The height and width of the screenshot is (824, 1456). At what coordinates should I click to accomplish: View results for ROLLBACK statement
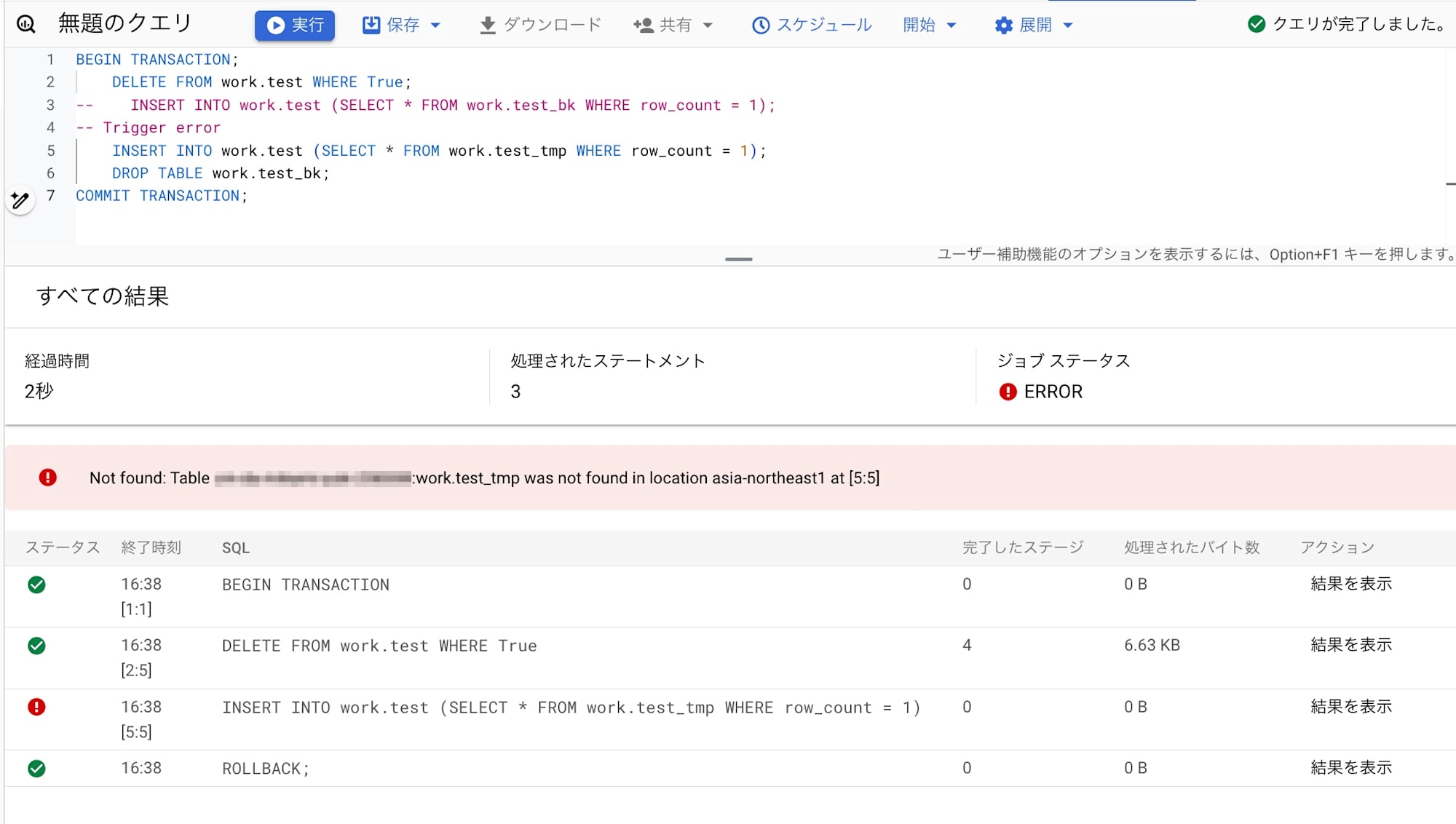tap(1351, 768)
